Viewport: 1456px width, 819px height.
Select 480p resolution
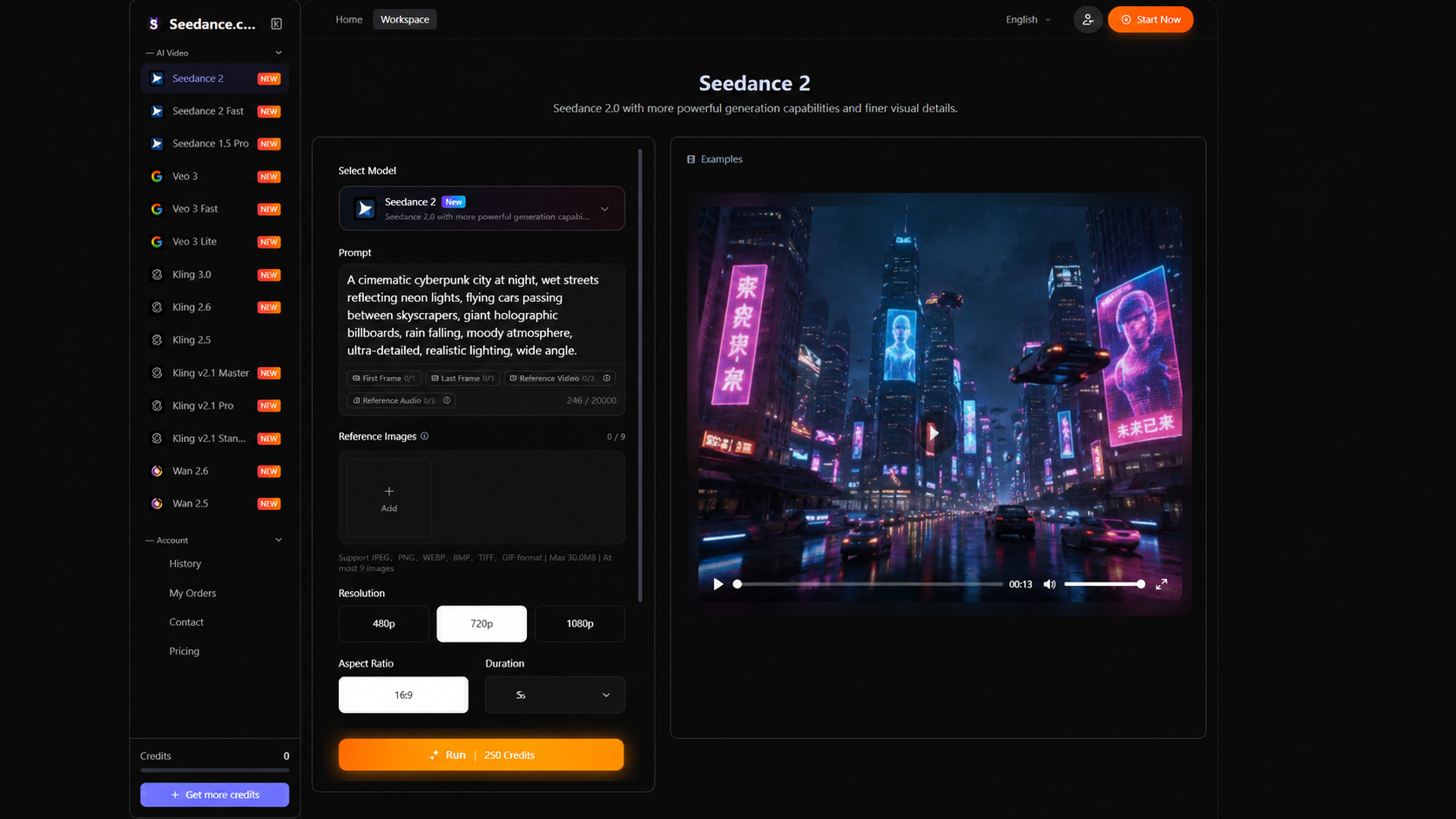[383, 623]
